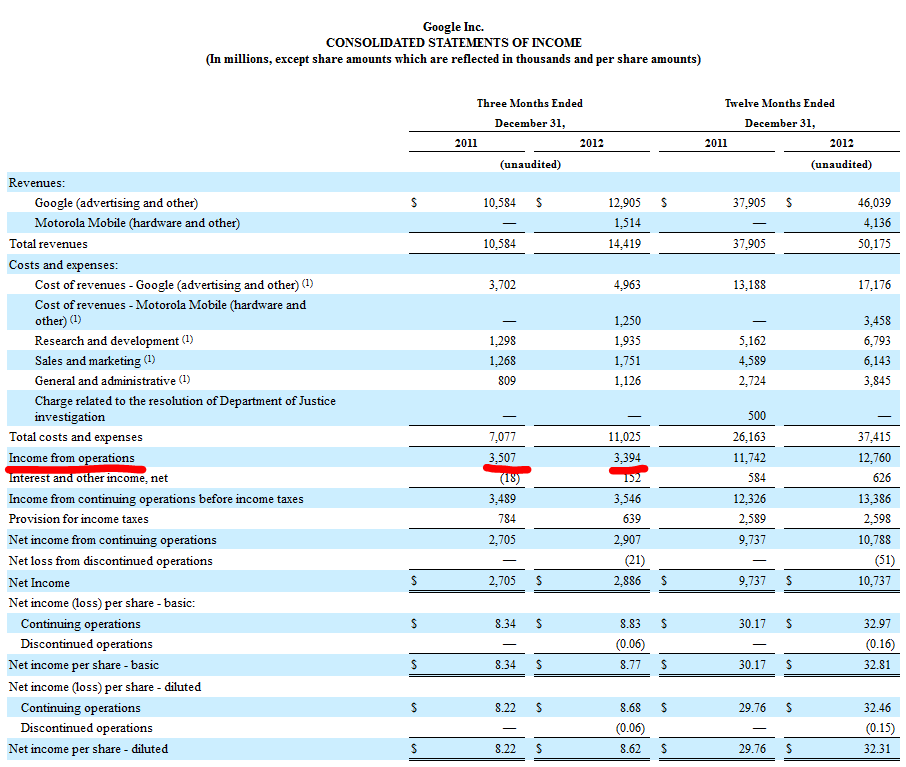
Task: Select the 'Interest and other income, net' label
Action: pos(88,479)
